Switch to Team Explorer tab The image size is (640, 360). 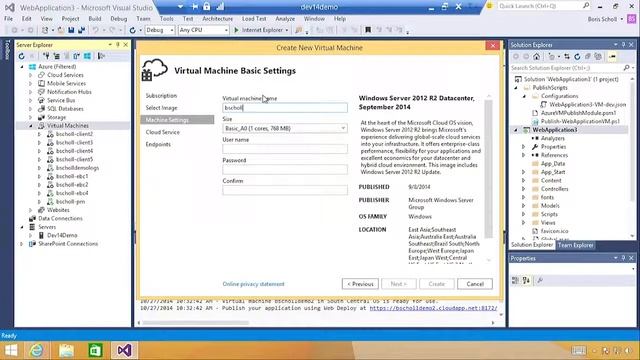(576, 245)
